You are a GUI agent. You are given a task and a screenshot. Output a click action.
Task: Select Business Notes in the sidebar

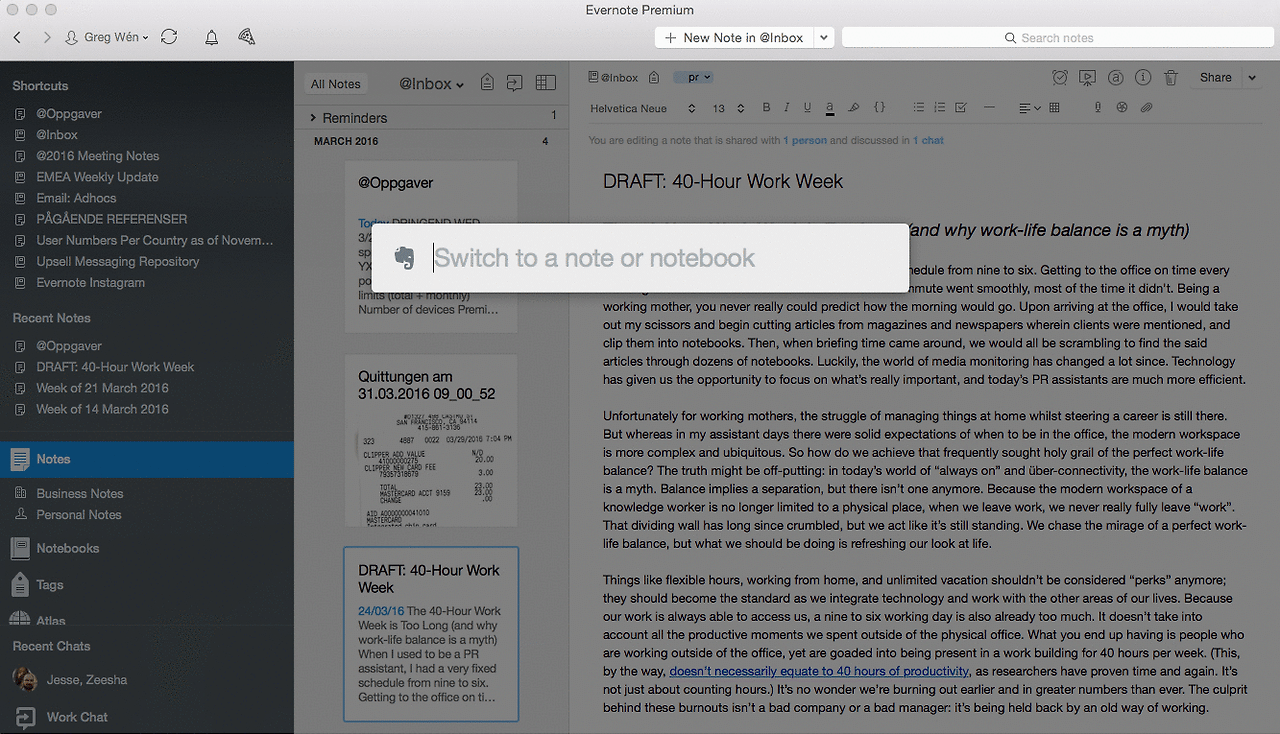point(79,493)
